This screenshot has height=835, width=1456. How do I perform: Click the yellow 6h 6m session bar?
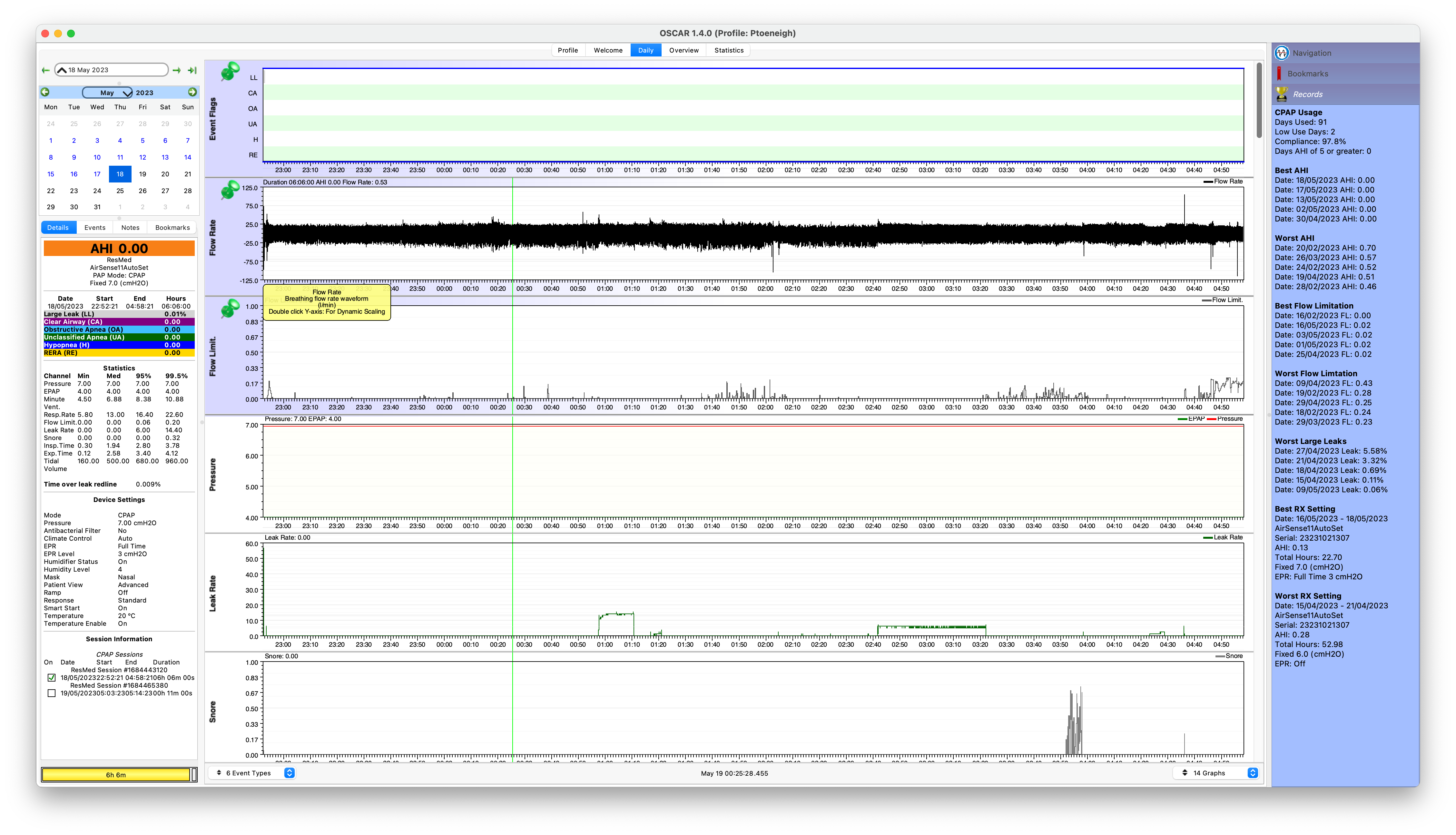click(116, 775)
